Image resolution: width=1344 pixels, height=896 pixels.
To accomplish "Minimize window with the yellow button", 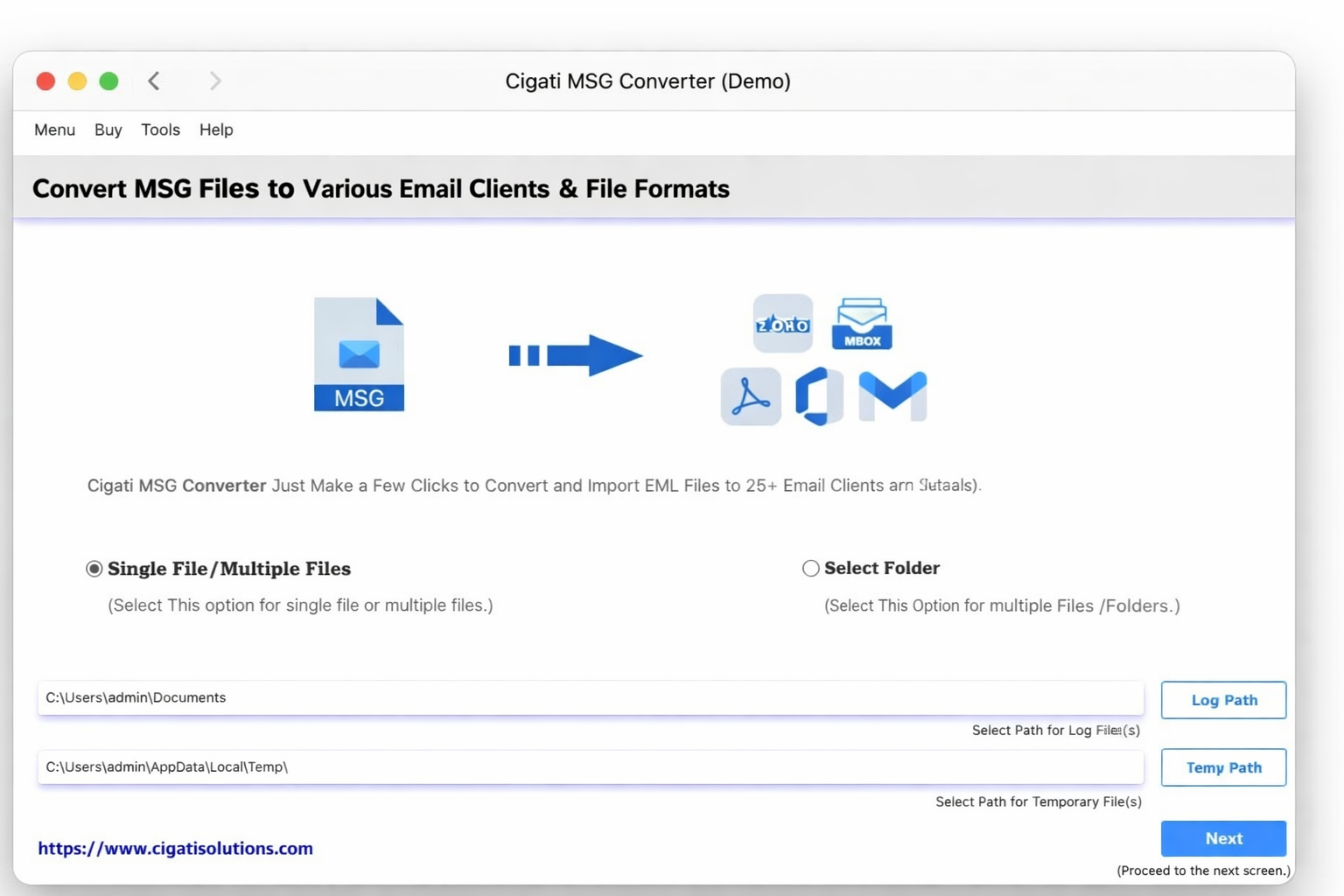I will 77,81.
